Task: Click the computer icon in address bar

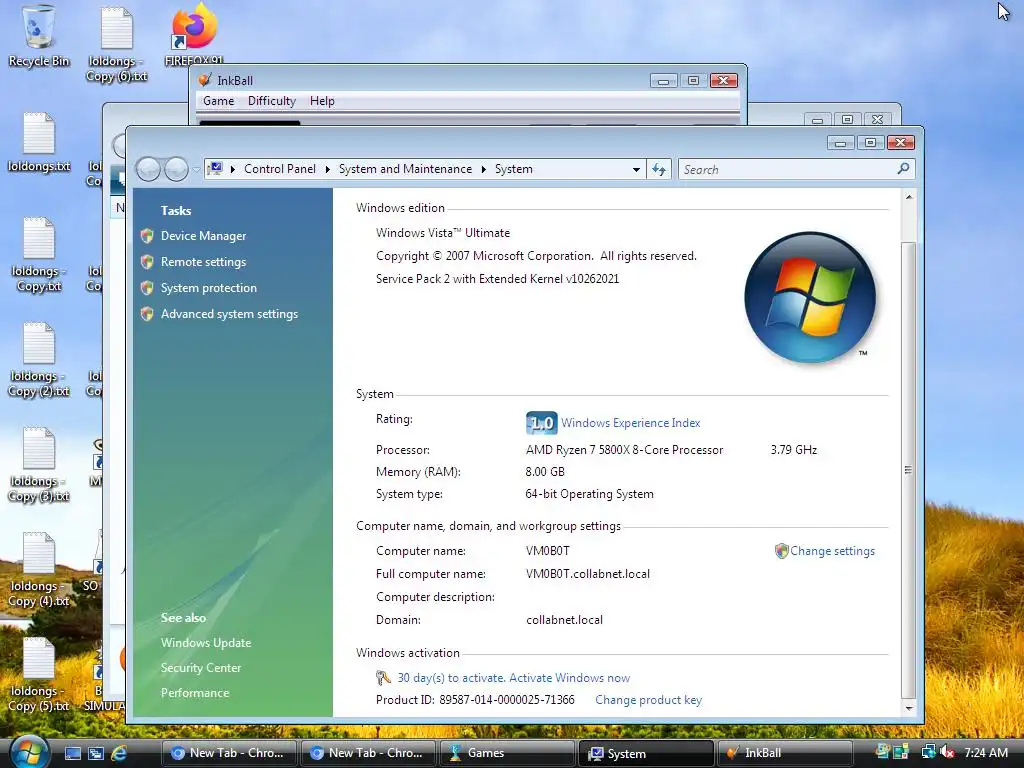Action: 215,169
